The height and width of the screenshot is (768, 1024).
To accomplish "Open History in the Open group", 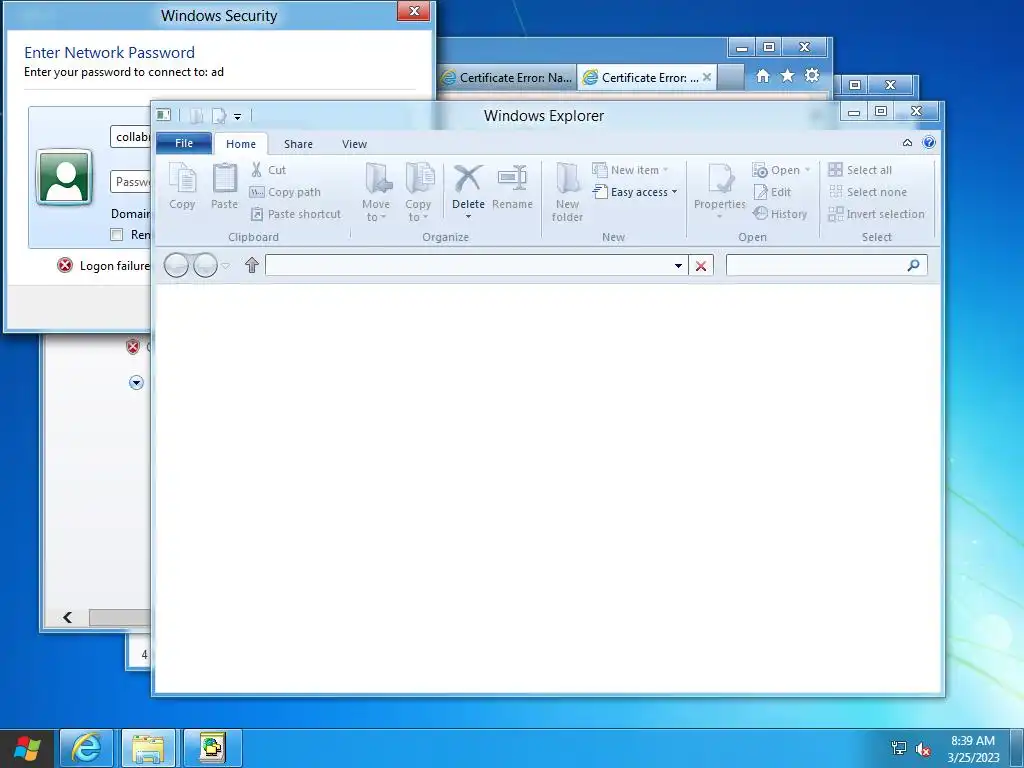I will 780,214.
